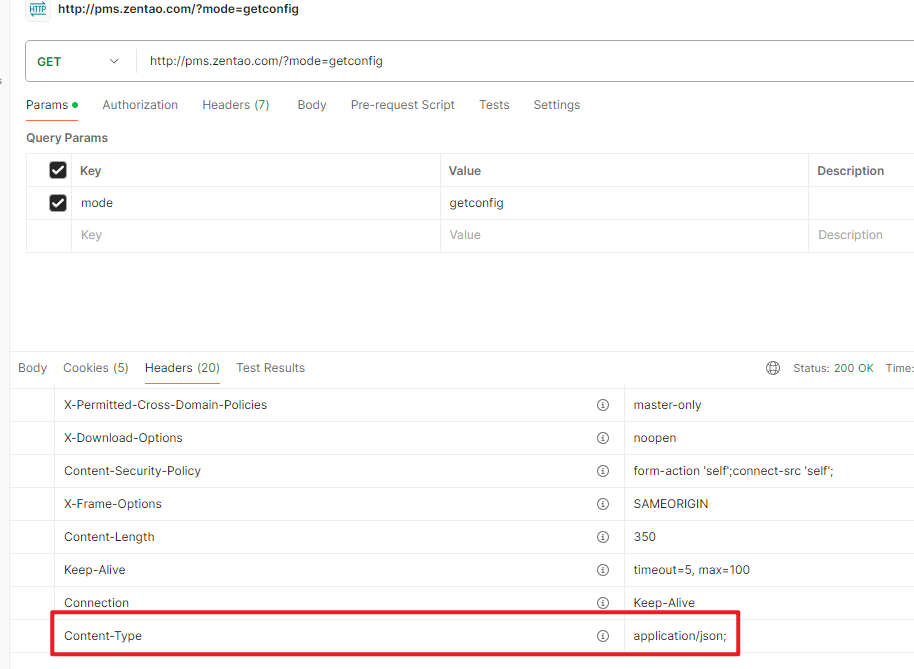Toggle the select-all checkbox in Query Params header

[x=58, y=170]
